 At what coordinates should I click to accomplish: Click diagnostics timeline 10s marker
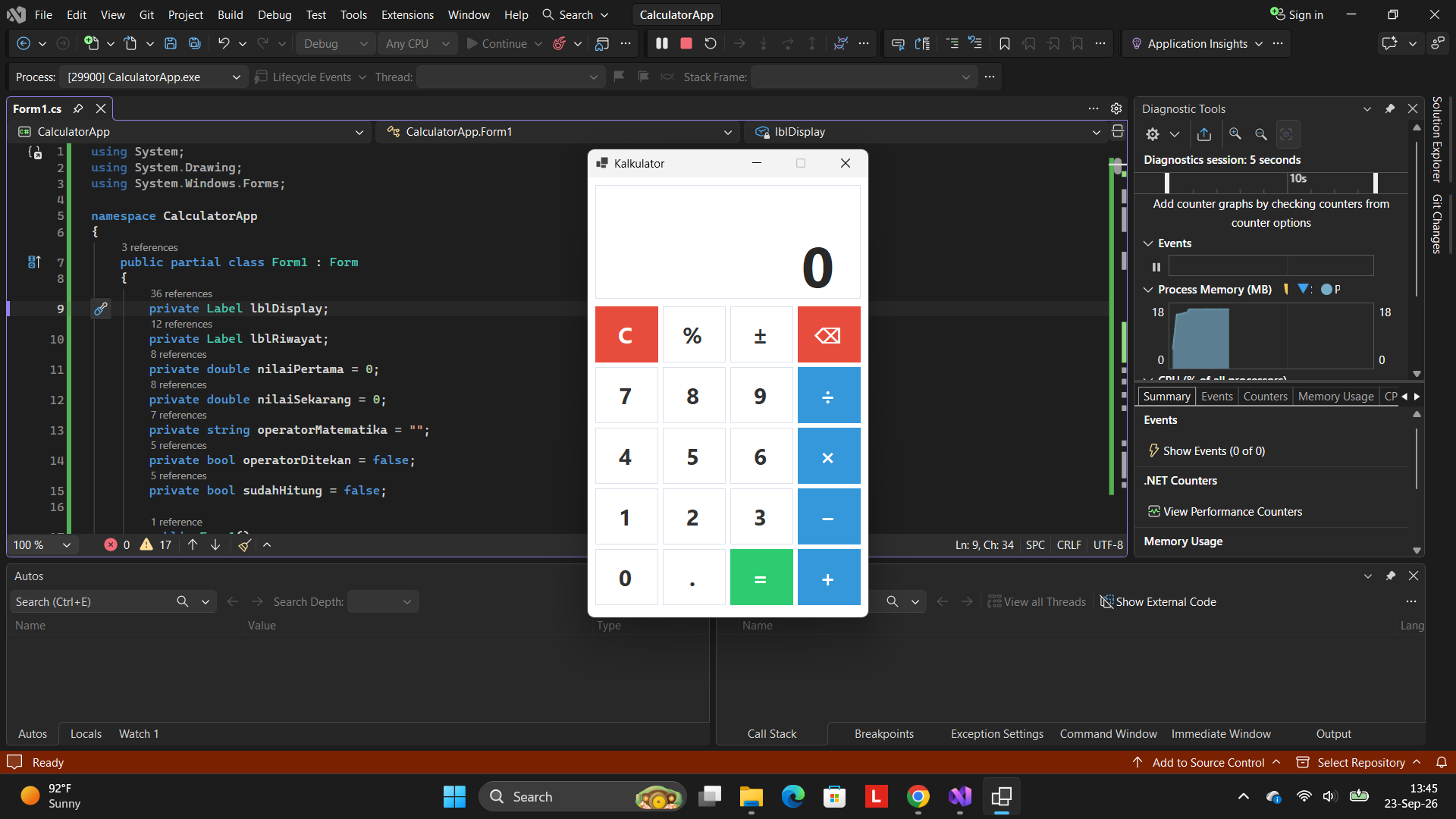1298,179
